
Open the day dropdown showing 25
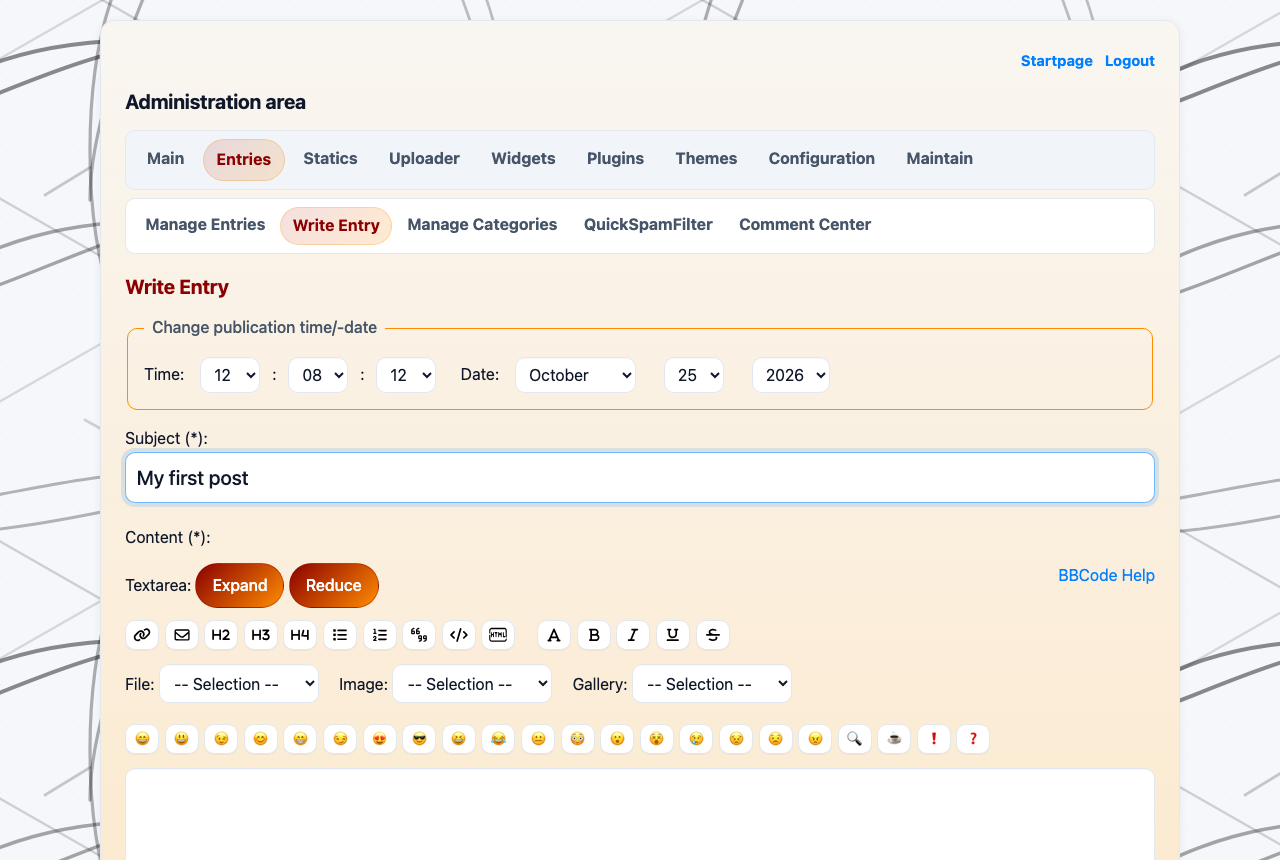694,375
